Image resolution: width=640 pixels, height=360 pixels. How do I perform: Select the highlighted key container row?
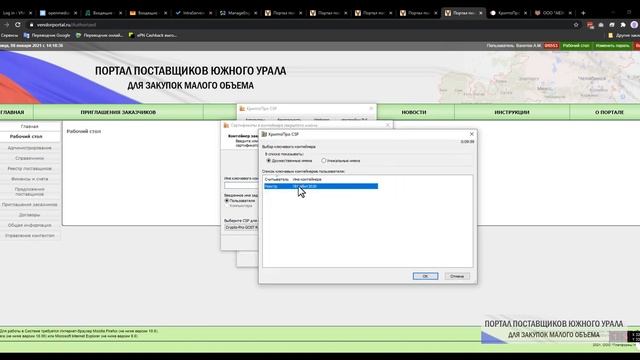(x=321, y=186)
